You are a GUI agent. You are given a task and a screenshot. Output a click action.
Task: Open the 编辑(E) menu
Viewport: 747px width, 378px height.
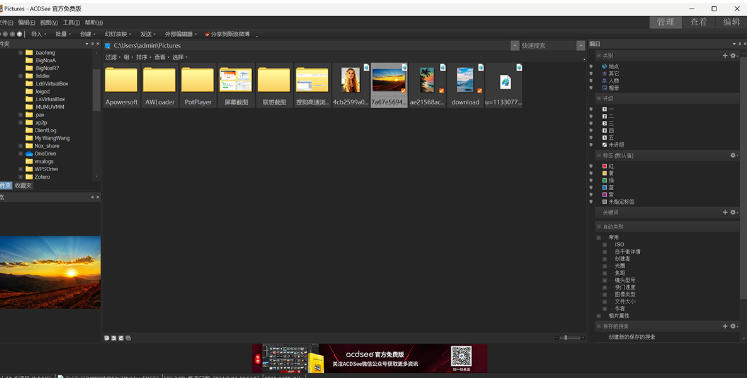pyautogui.click(x=26, y=22)
